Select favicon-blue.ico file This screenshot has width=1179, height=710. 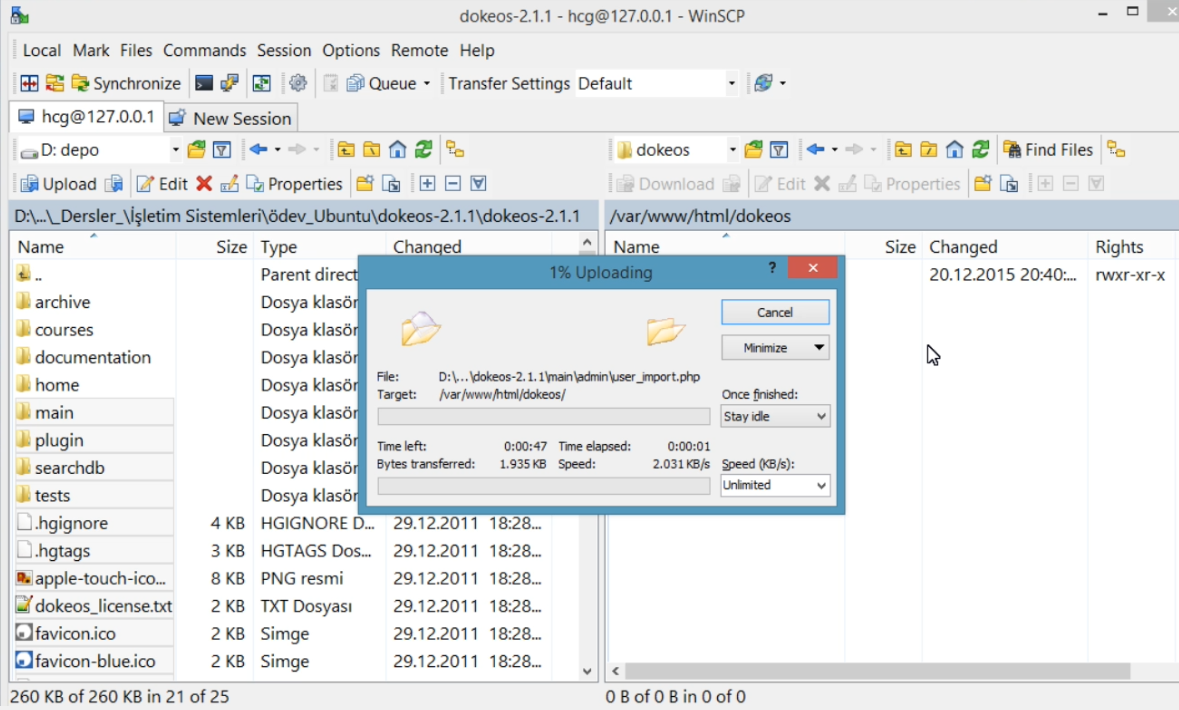point(95,661)
